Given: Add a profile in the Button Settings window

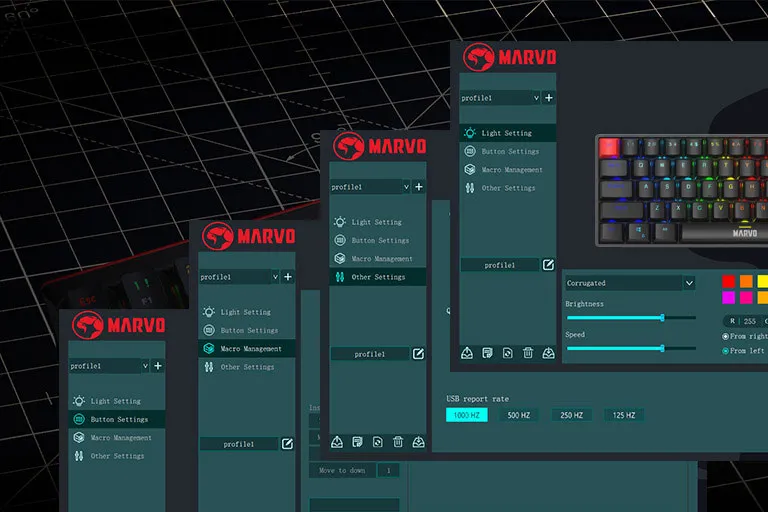Looking at the screenshot, I should tap(158, 366).
